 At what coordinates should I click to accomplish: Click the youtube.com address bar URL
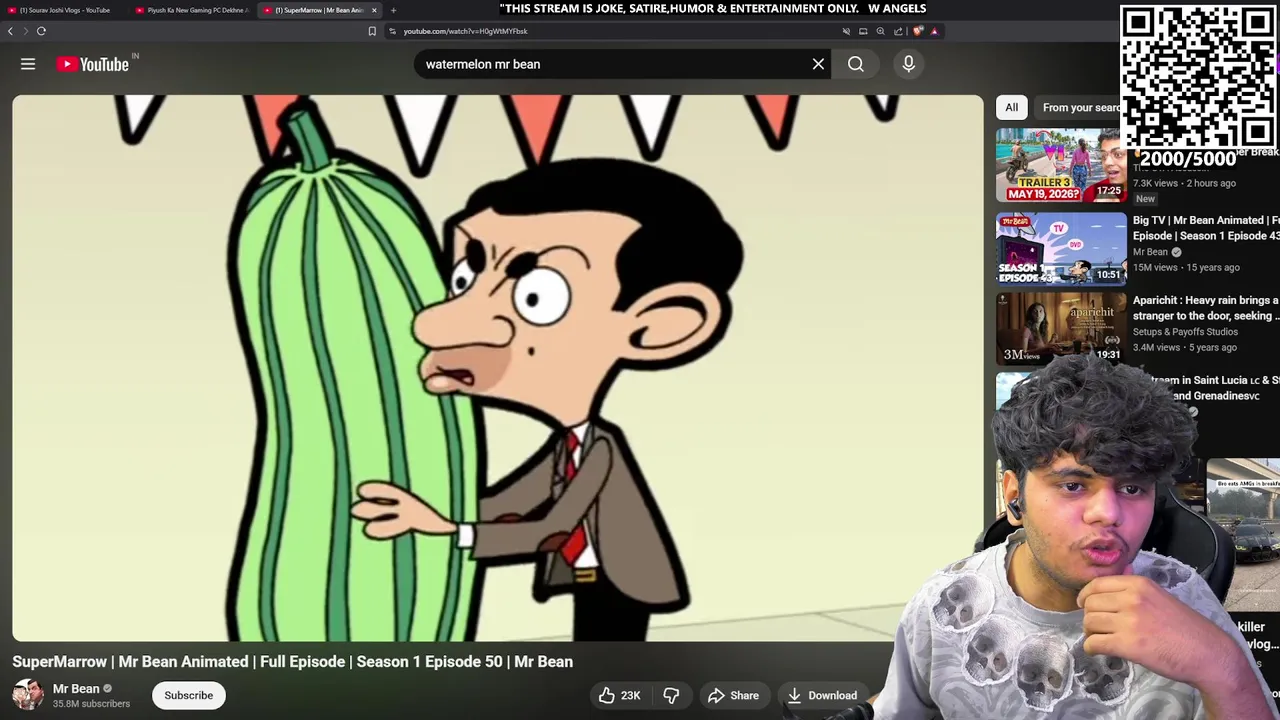pyautogui.click(x=465, y=31)
